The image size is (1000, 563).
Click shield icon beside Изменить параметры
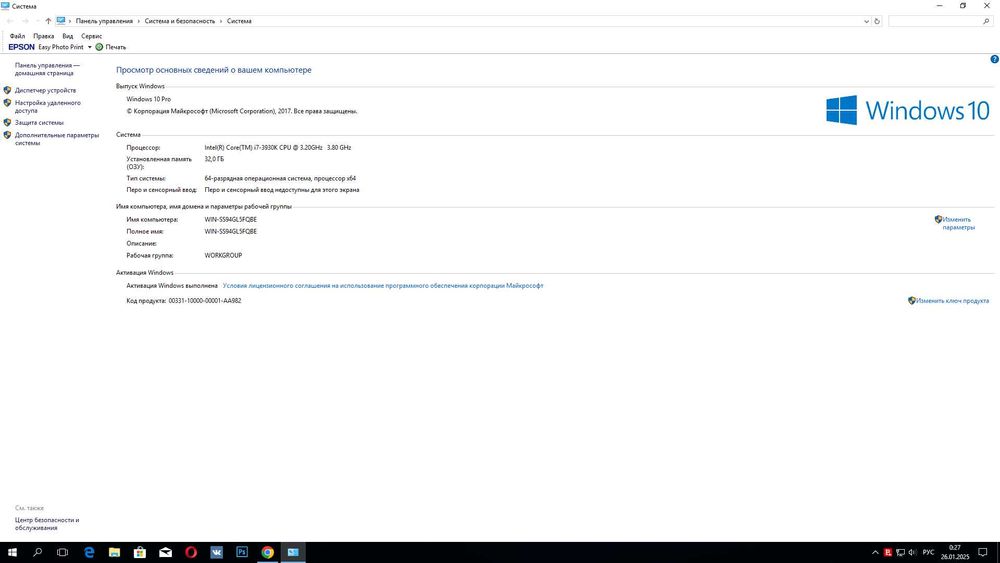pos(938,219)
